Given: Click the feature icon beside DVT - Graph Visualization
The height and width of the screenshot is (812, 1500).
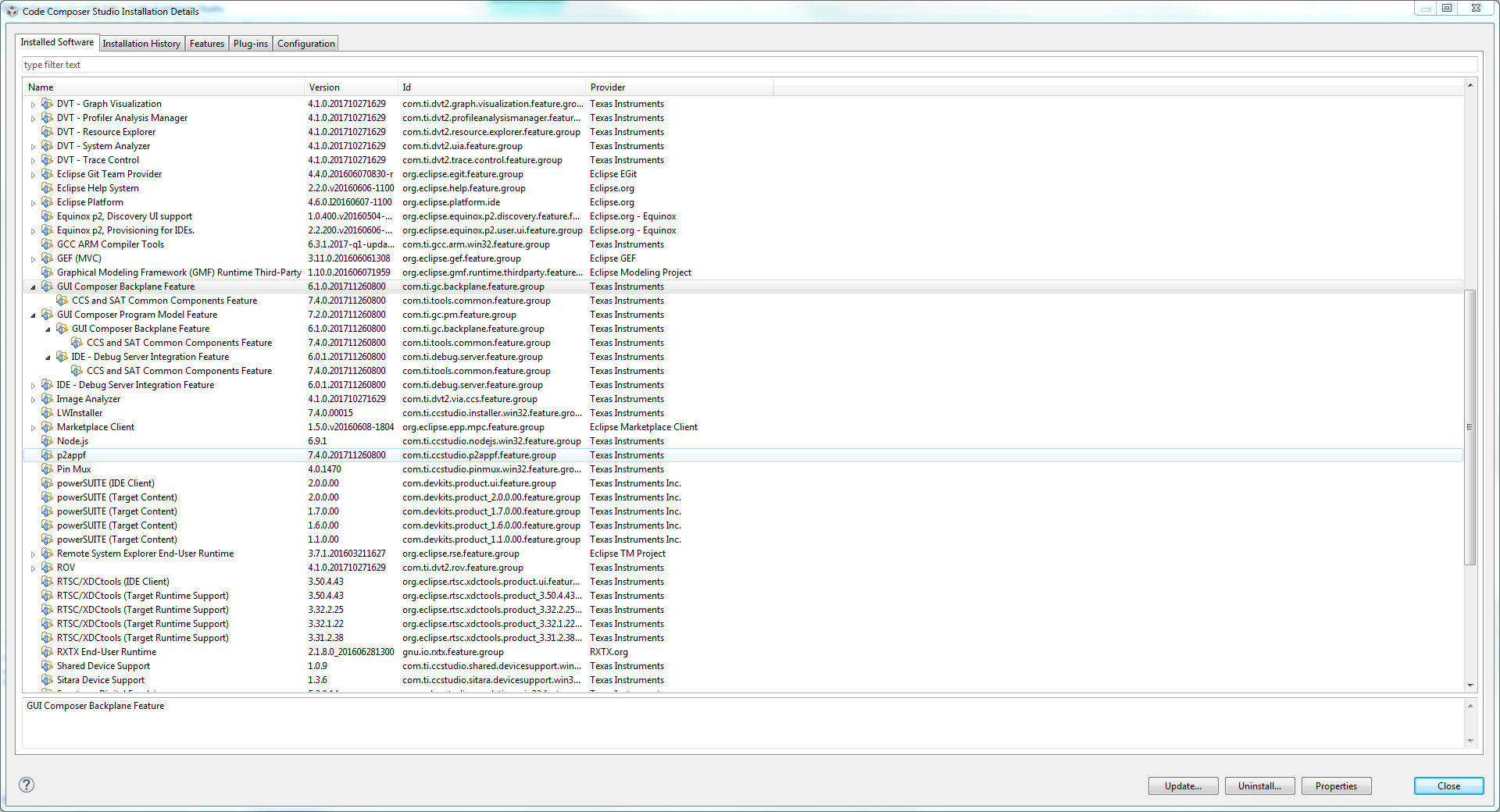Looking at the screenshot, I should pos(47,104).
